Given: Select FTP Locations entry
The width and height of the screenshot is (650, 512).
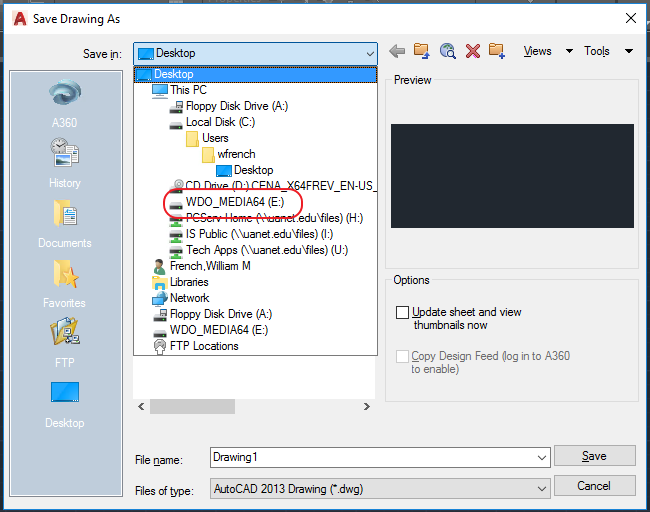Looking at the screenshot, I should (196, 346).
